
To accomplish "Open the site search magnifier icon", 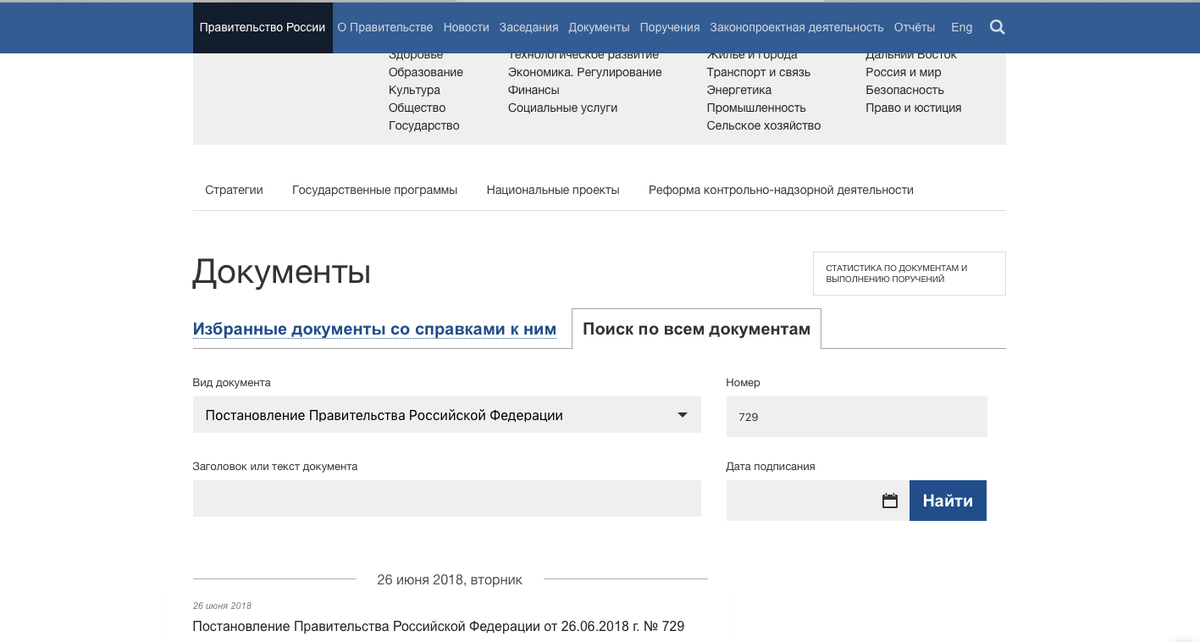I will (997, 27).
